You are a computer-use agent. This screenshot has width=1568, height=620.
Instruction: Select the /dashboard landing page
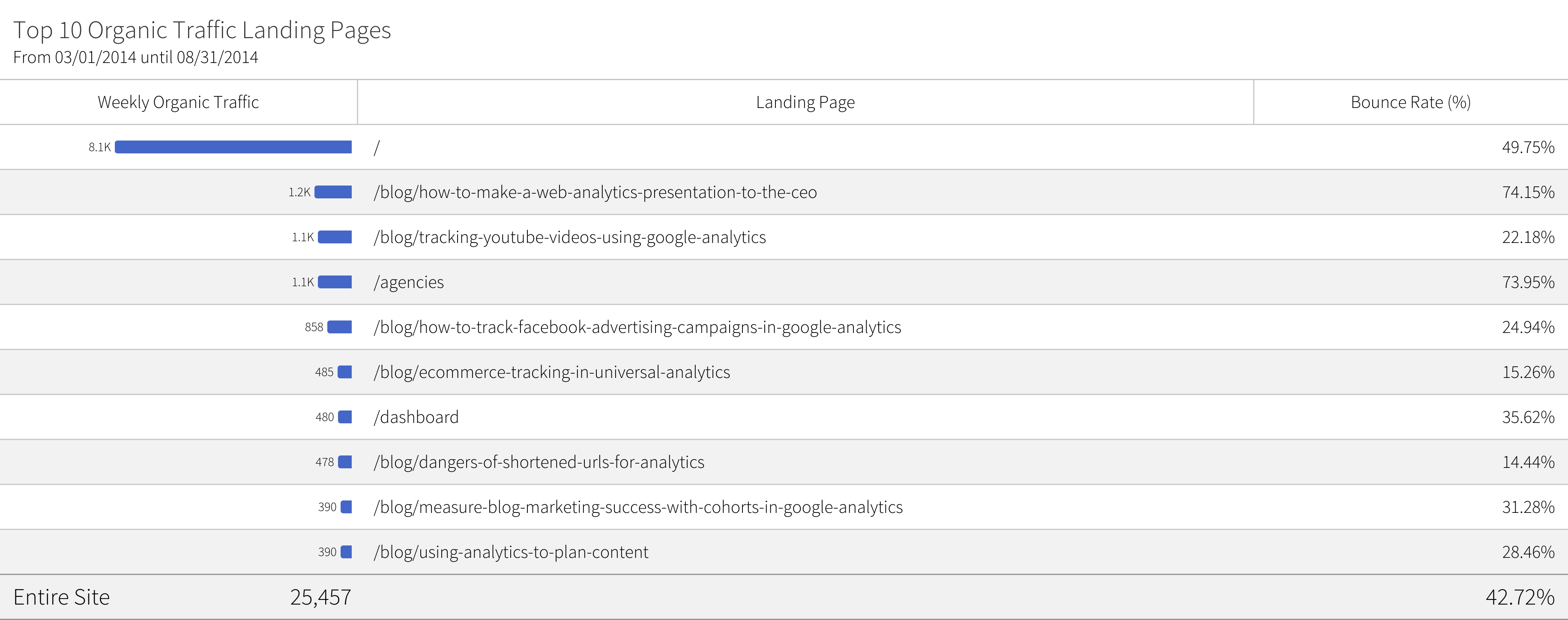point(416,417)
